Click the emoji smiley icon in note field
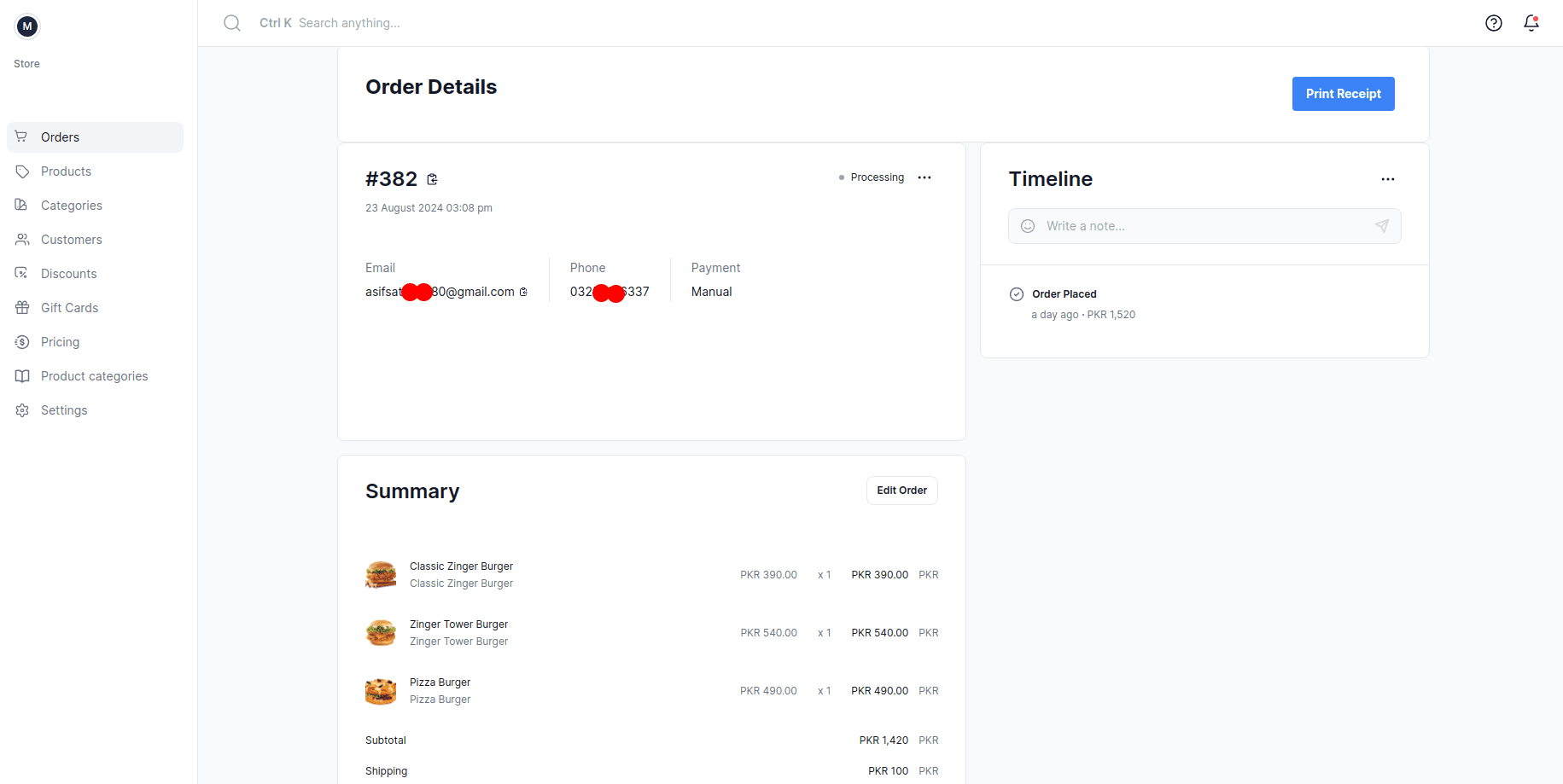 click(1028, 226)
